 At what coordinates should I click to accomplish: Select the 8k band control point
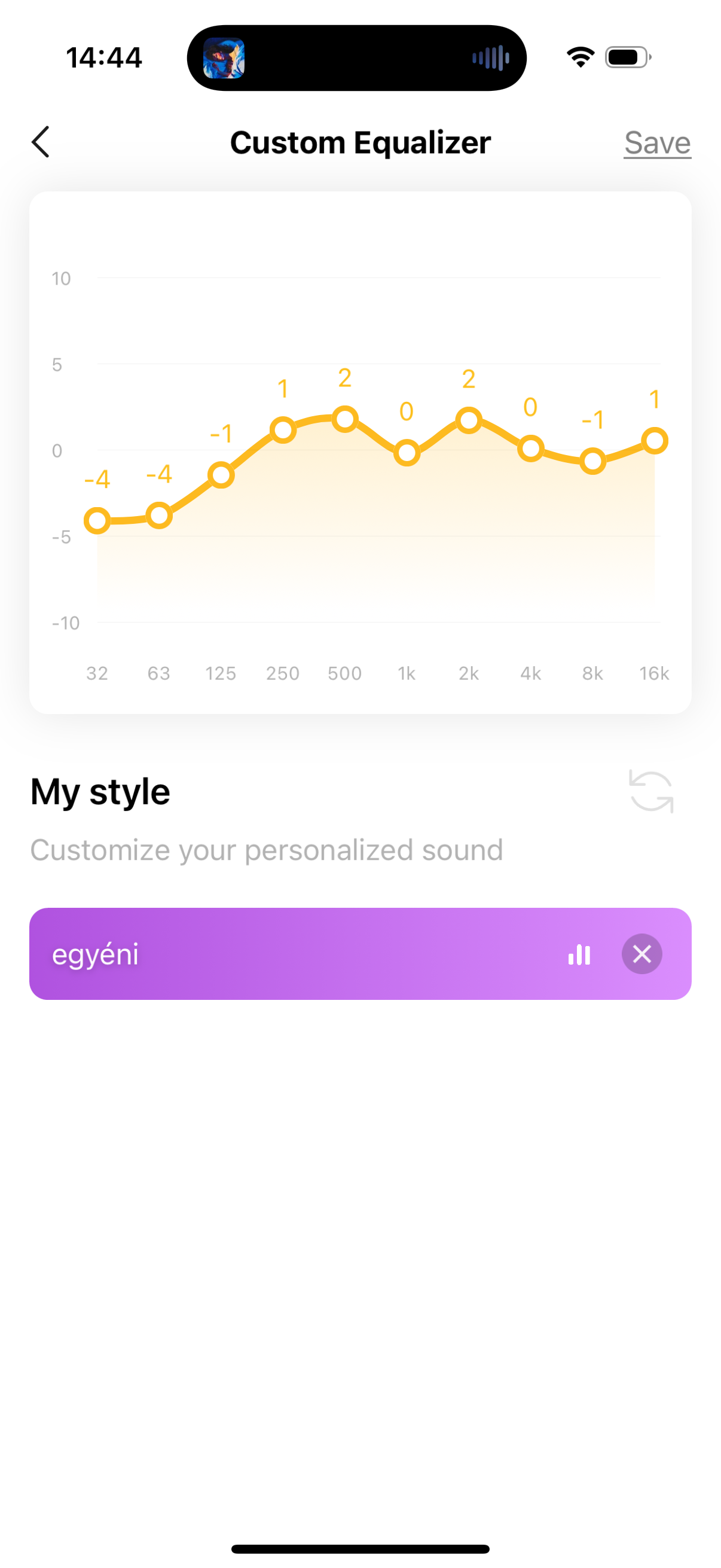point(592,461)
